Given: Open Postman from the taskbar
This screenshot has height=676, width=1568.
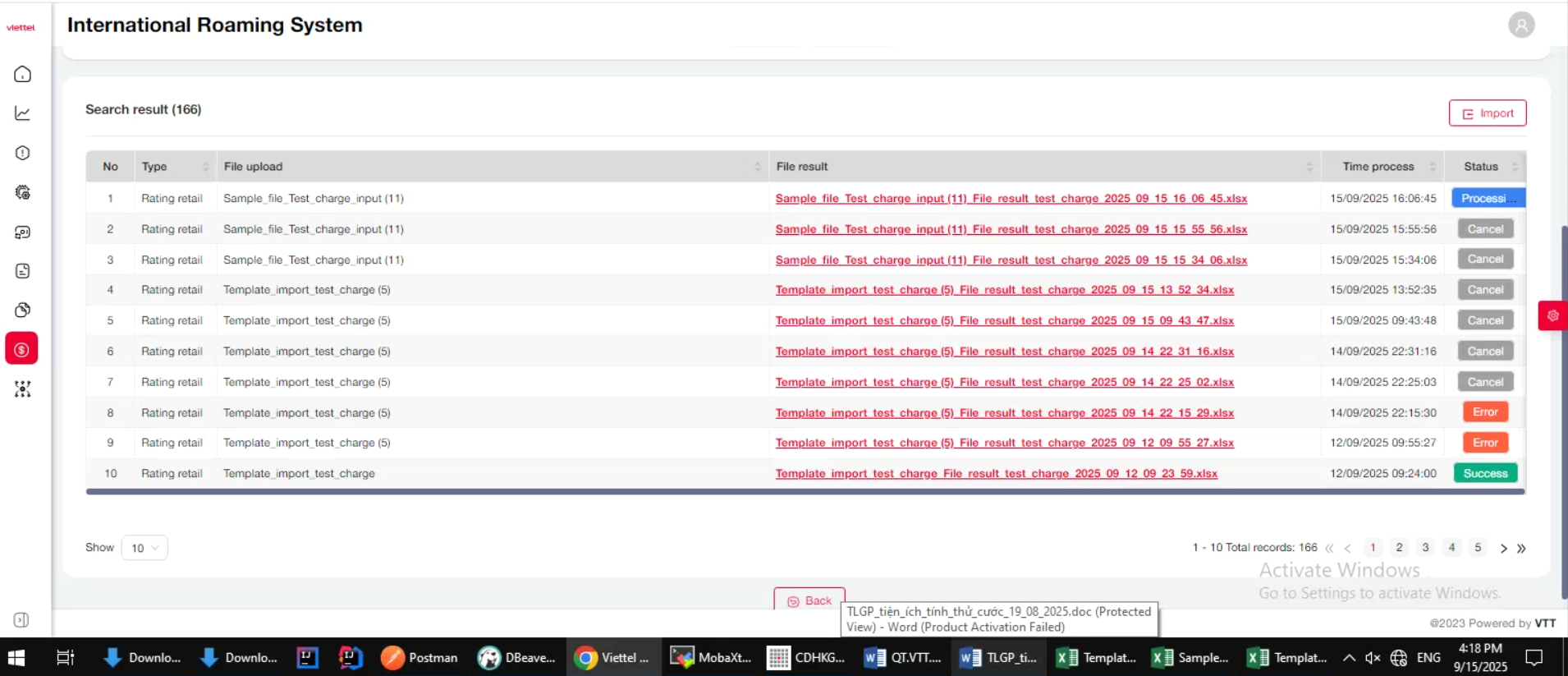Looking at the screenshot, I should pyautogui.click(x=420, y=658).
